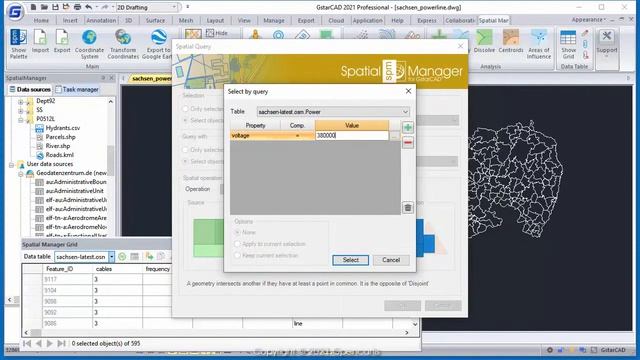Select Parcels.shp in the data tree

click(x=60, y=137)
